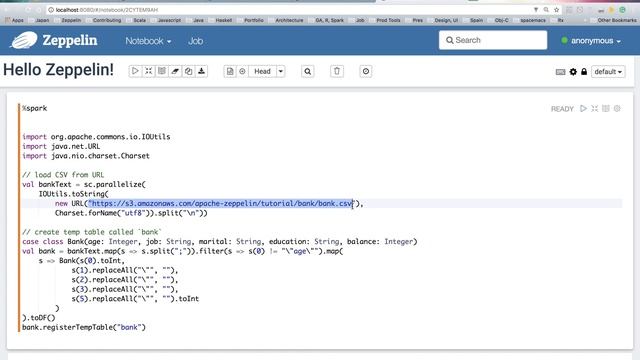Image resolution: width=640 pixels, height=360 pixels.
Task: Open the Notebook menu
Action: (x=148, y=41)
